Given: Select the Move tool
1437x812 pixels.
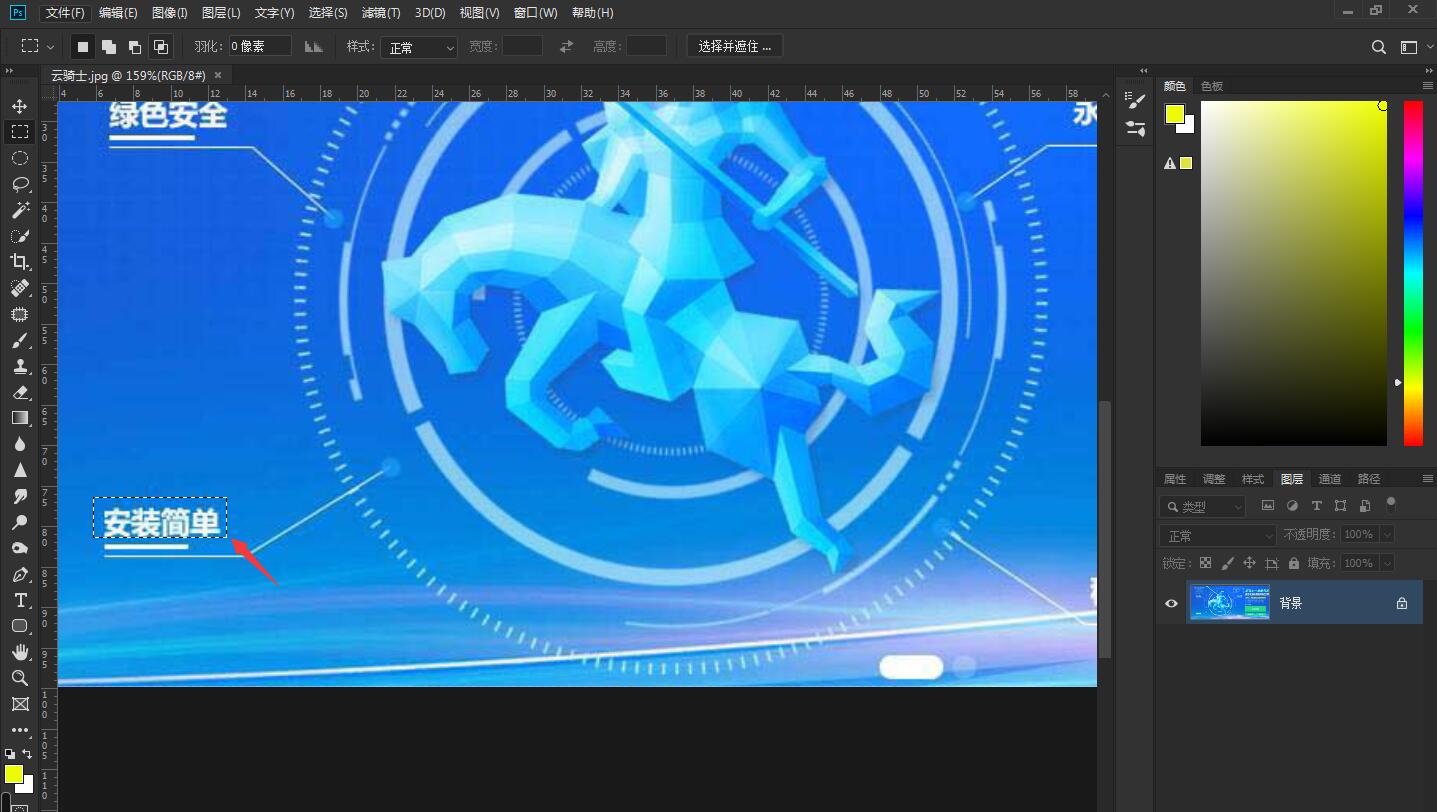Looking at the screenshot, I should [19, 106].
